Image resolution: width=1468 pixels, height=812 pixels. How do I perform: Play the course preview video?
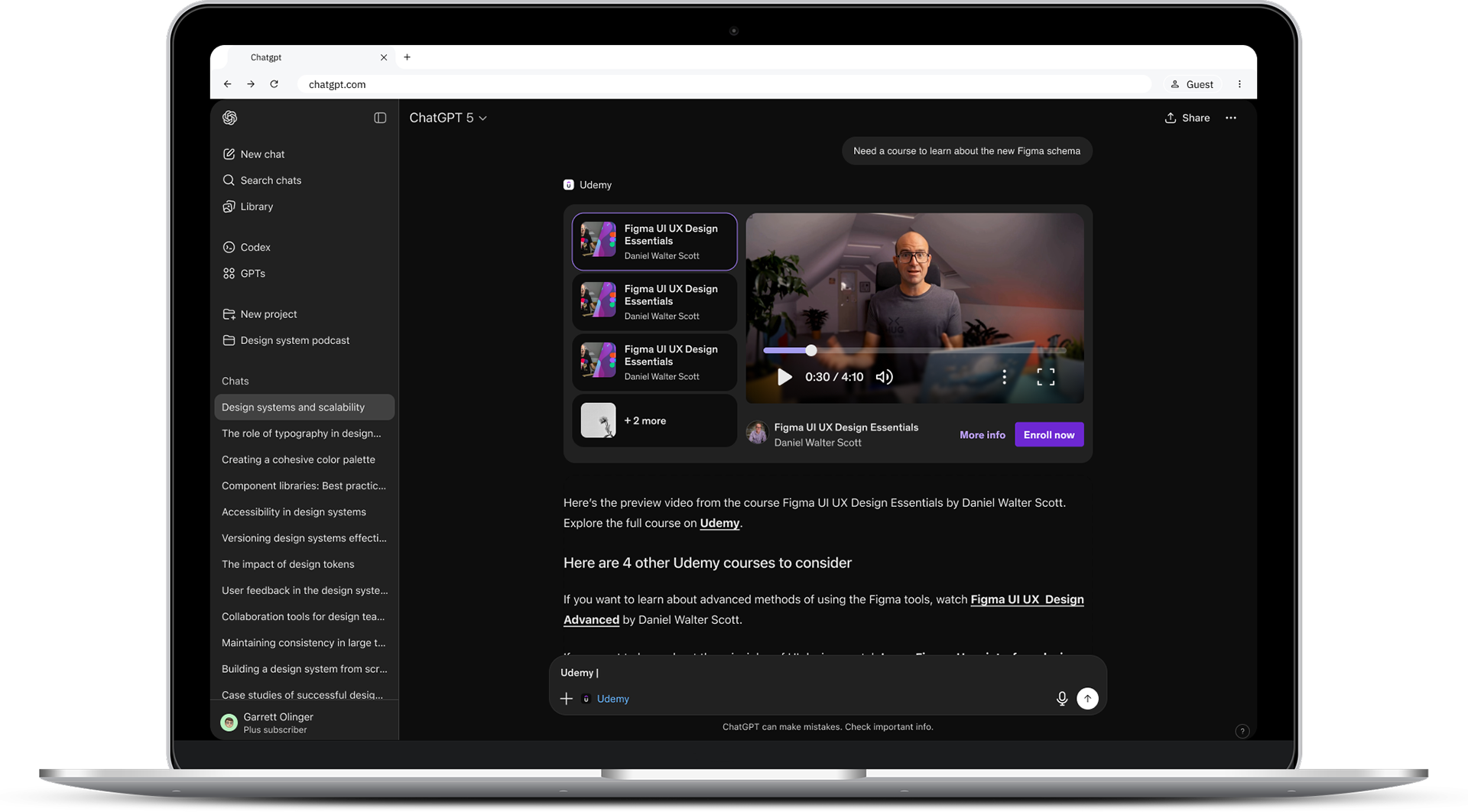[x=784, y=377]
